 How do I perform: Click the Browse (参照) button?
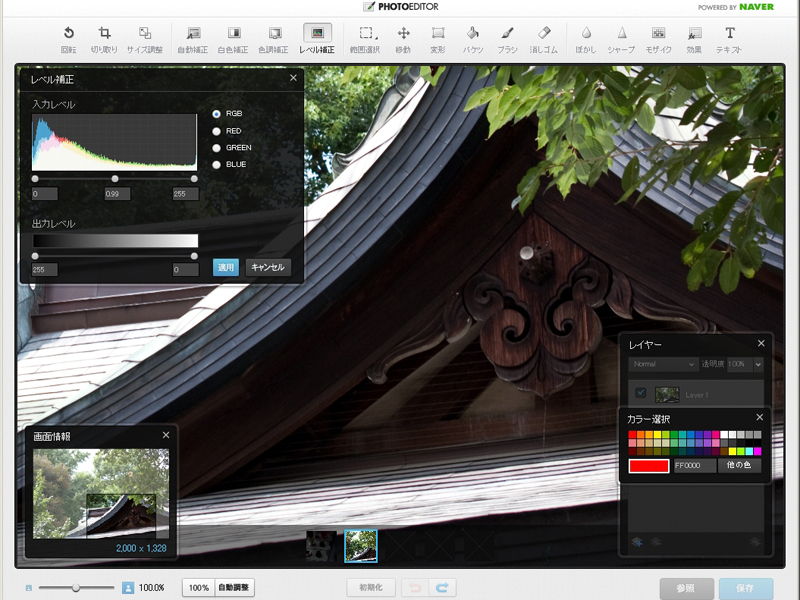[x=686, y=589]
